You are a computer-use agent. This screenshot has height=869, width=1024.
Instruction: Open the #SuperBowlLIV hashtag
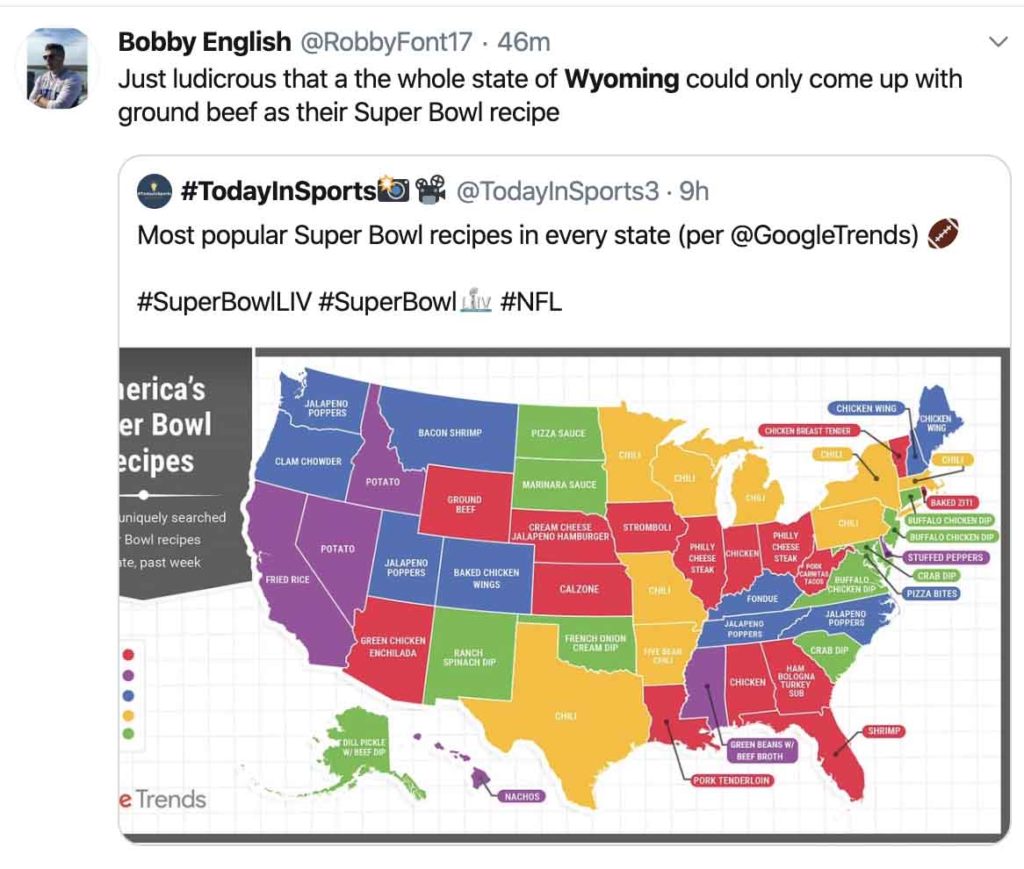click(x=224, y=302)
